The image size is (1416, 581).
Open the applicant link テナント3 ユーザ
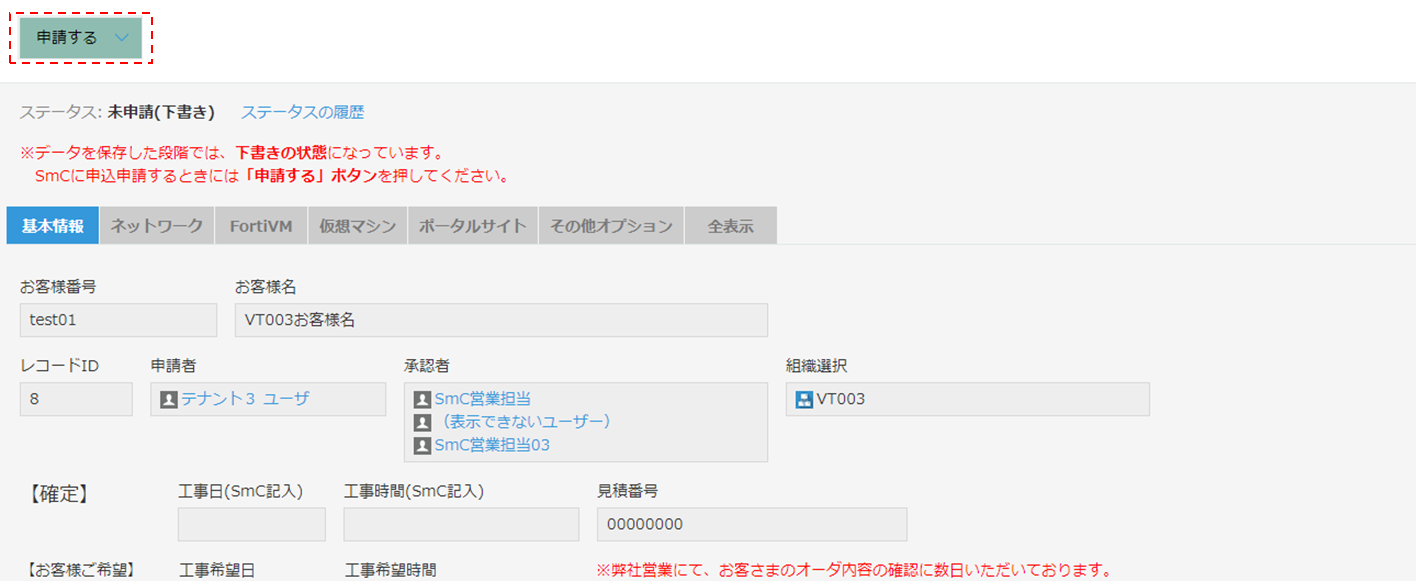click(x=245, y=399)
